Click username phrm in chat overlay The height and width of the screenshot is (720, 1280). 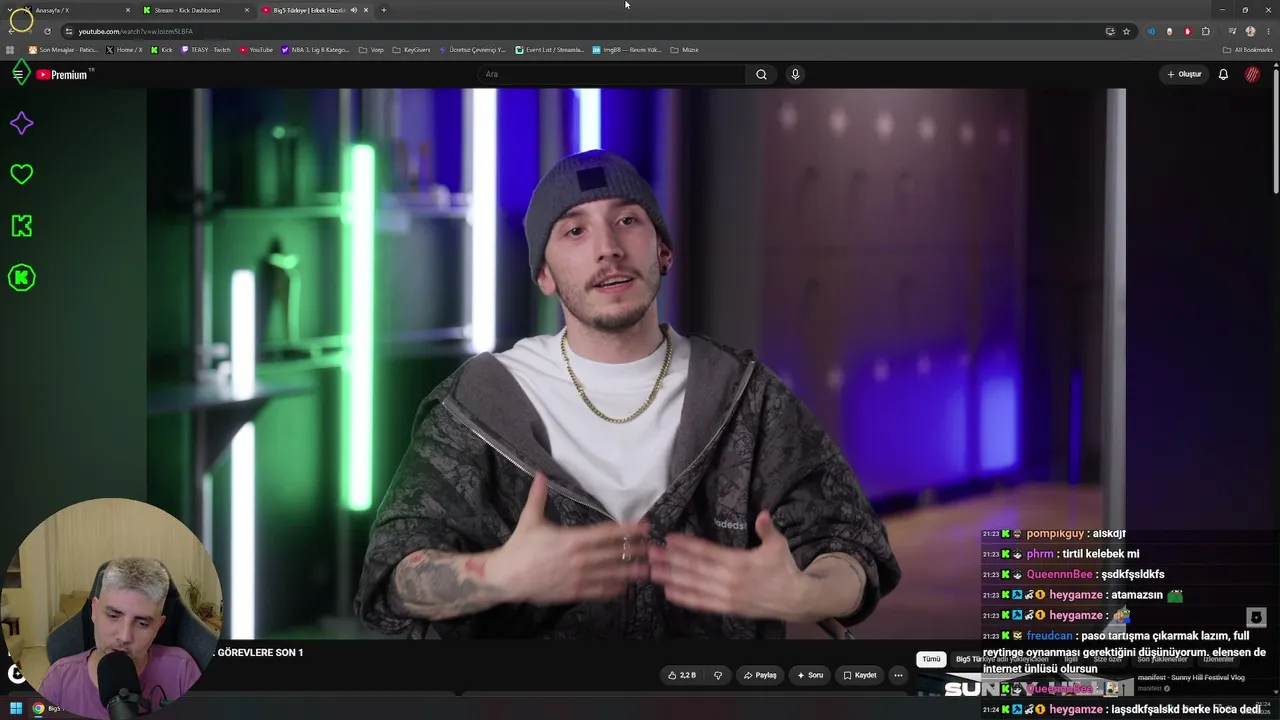click(1040, 554)
